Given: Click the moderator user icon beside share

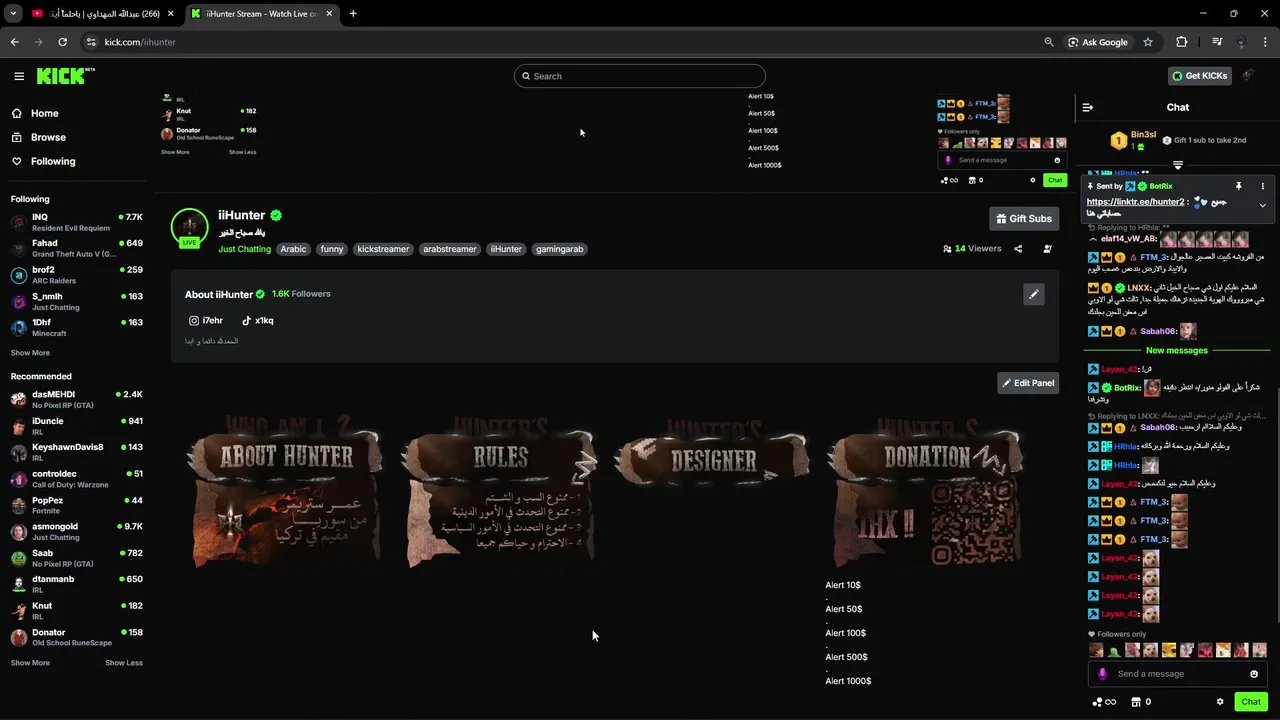Looking at the screenshot, I should click(1047, 249).
